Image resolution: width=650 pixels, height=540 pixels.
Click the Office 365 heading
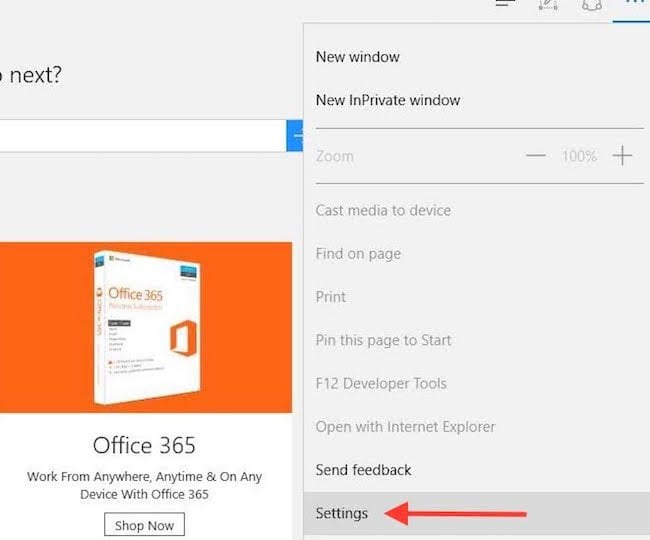click(144, 446)
